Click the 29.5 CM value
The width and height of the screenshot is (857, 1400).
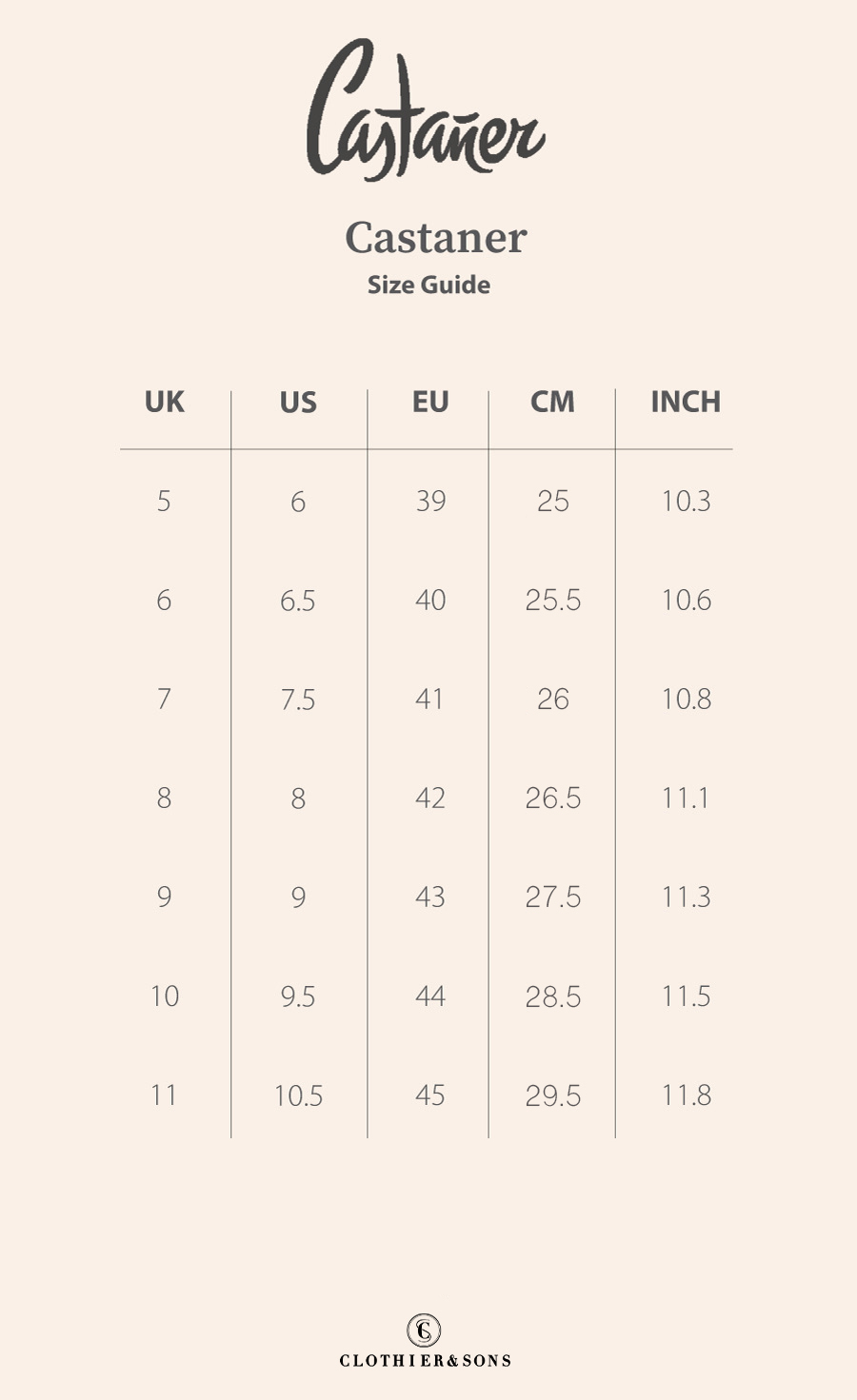tap(552, 1094)
